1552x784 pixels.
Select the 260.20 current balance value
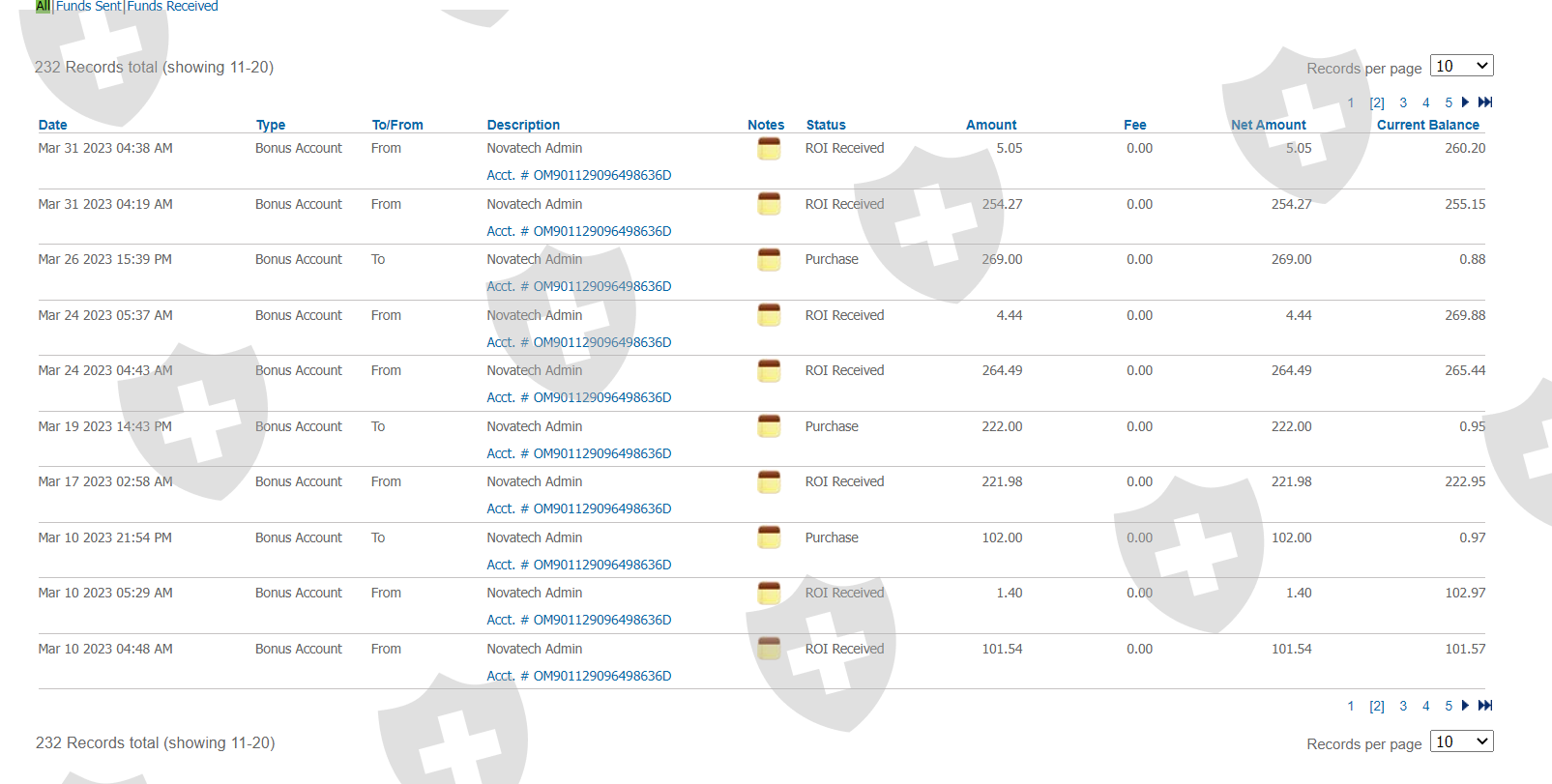tap(1465, 148)
